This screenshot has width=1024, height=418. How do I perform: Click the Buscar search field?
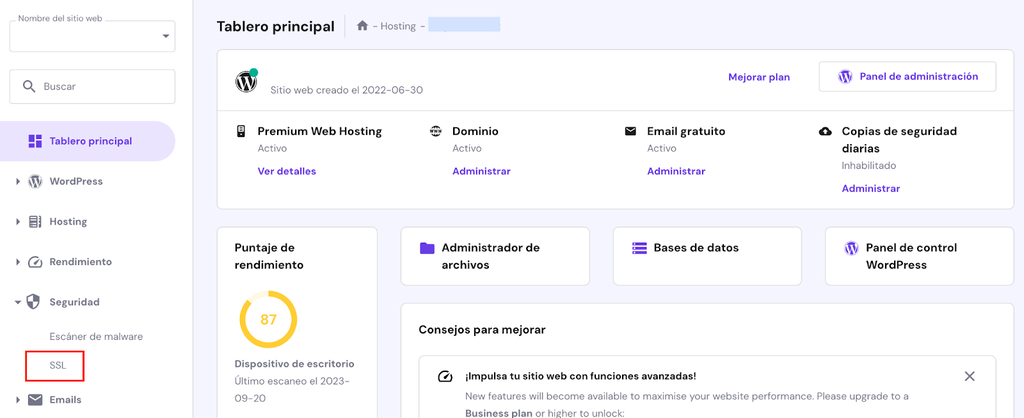92,87
